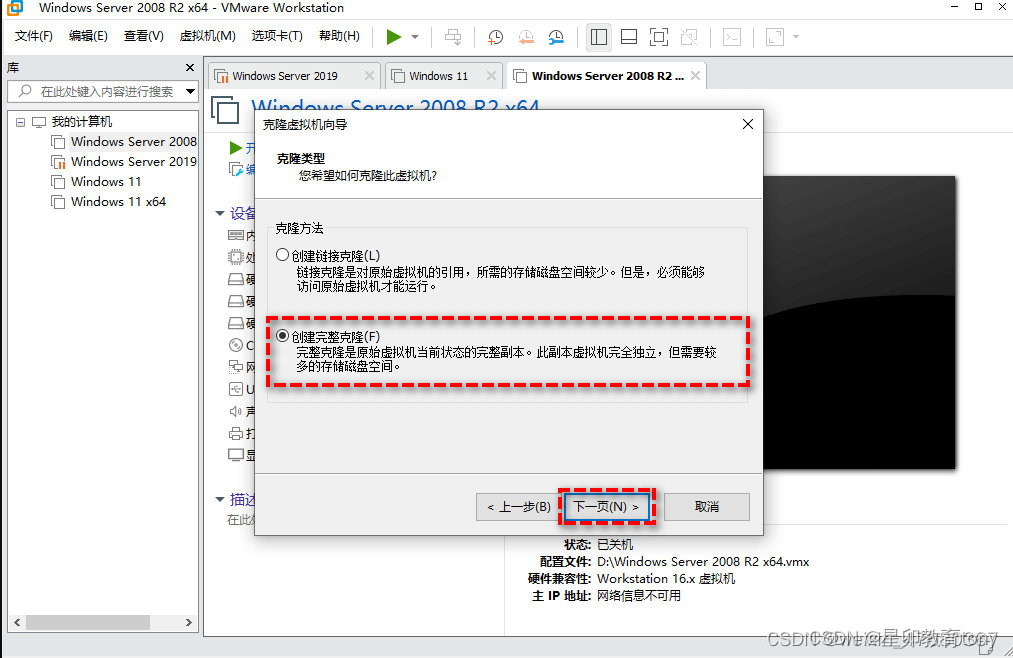Take a snapshot using the clock-plus icon
The image size is (1013, 658).
point(495,37)
